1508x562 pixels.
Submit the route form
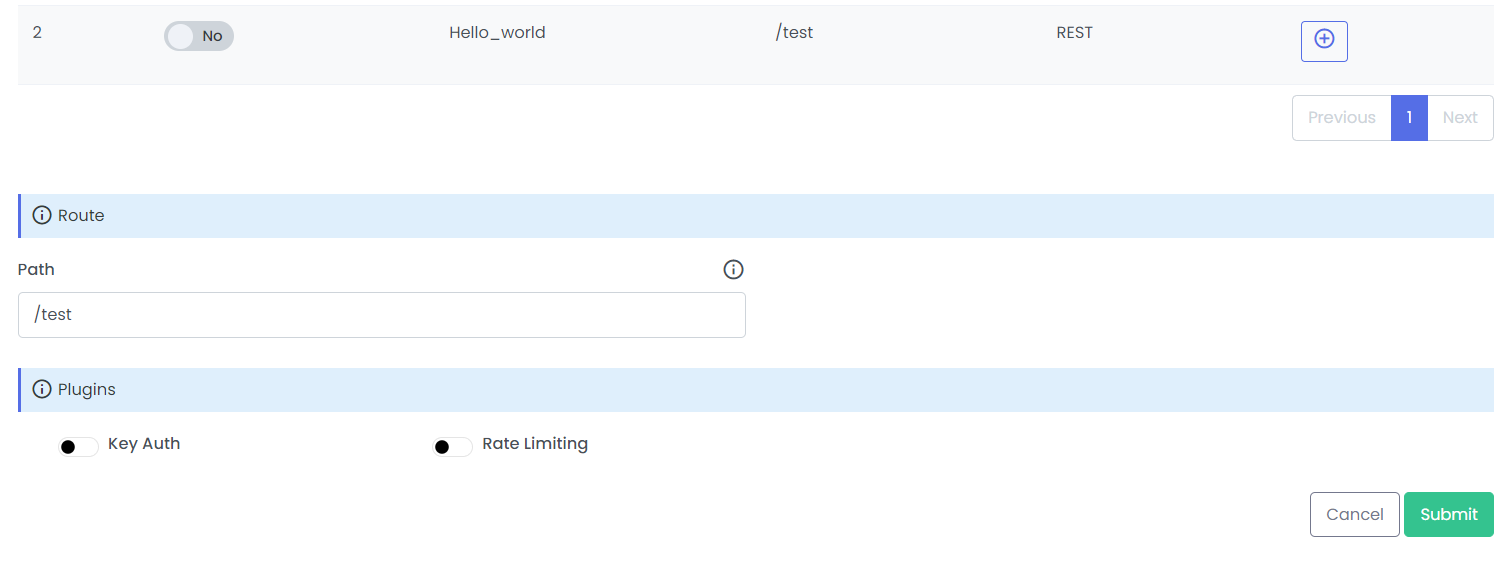pyautogui.click(x=1449, y=514)
